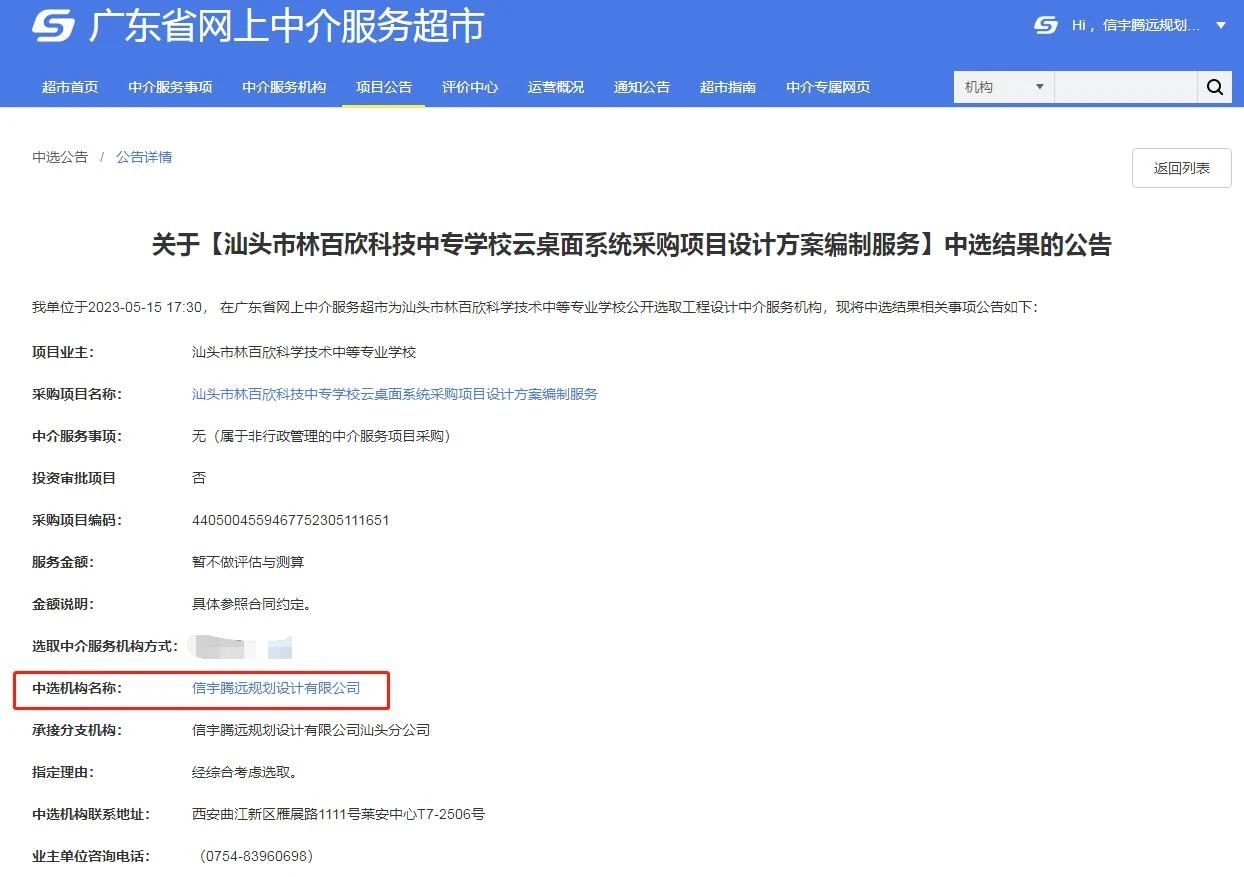The height and width of the screenshot is (877, 1244).
Task: Open 运营概况
Action: click(x=555, y=87)
